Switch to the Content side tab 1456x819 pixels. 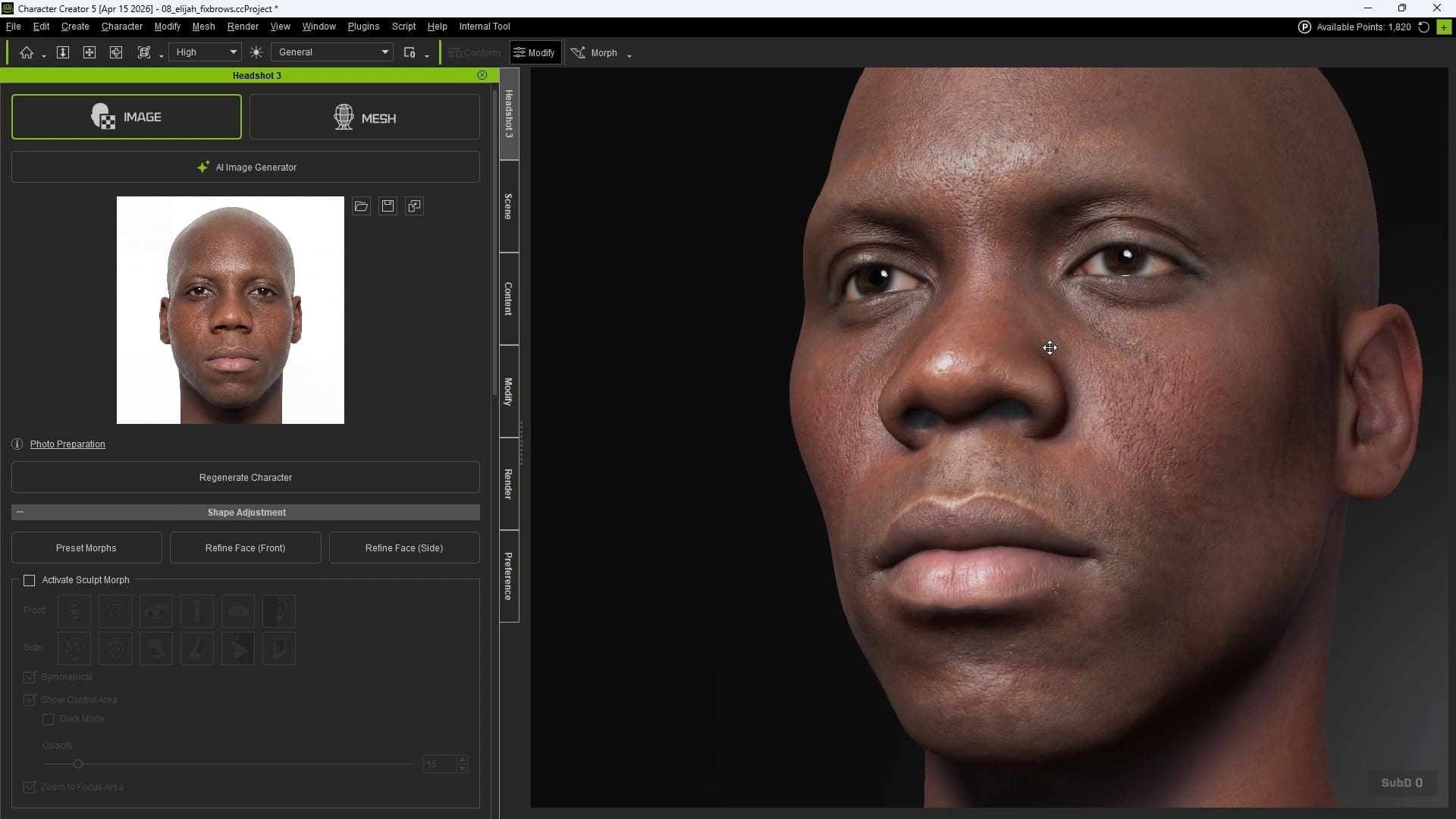509,299
